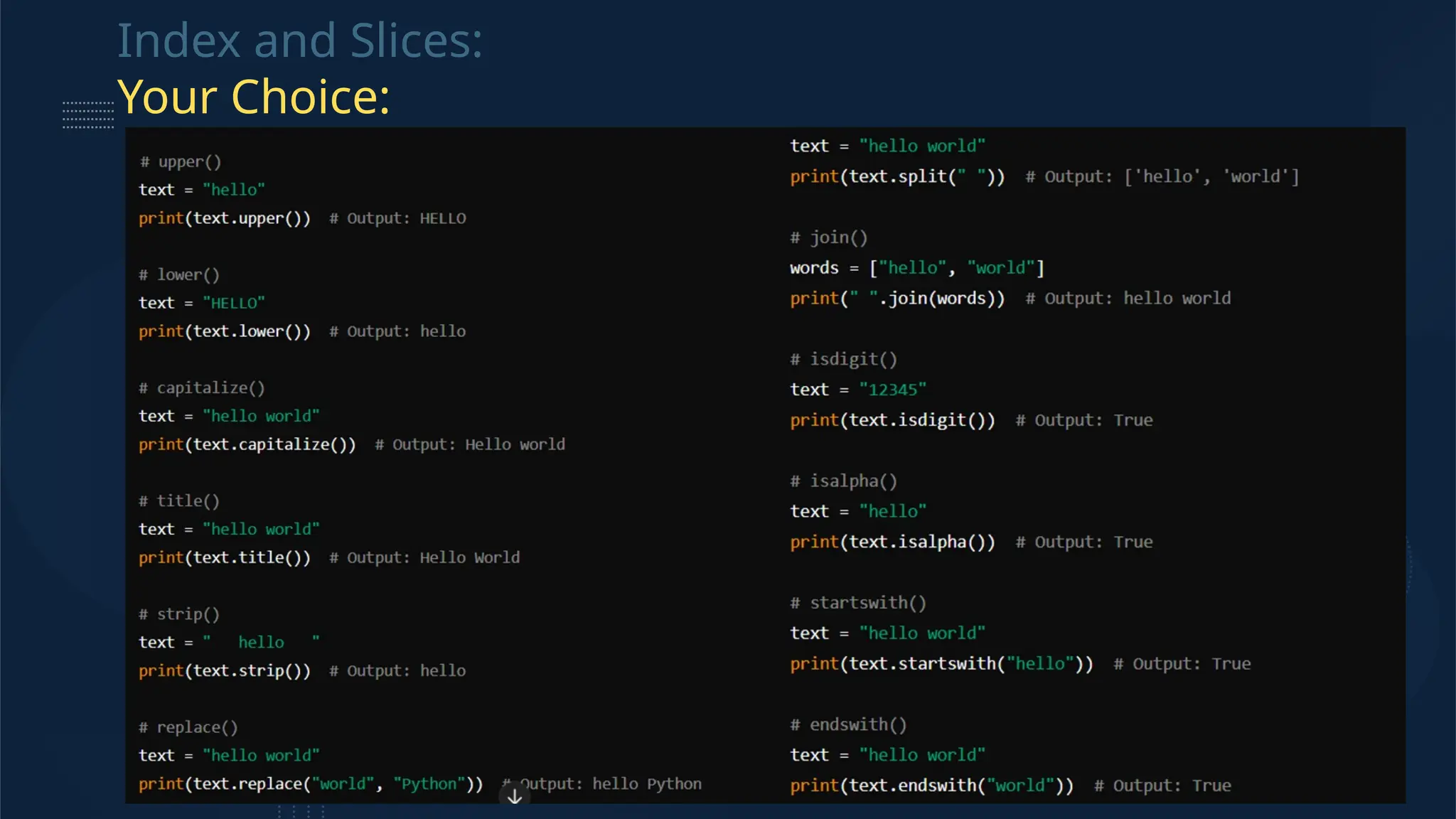Click the dotted decoration left of title
The height and width of the screenshot is (819, 1456).
coord(88,114)
